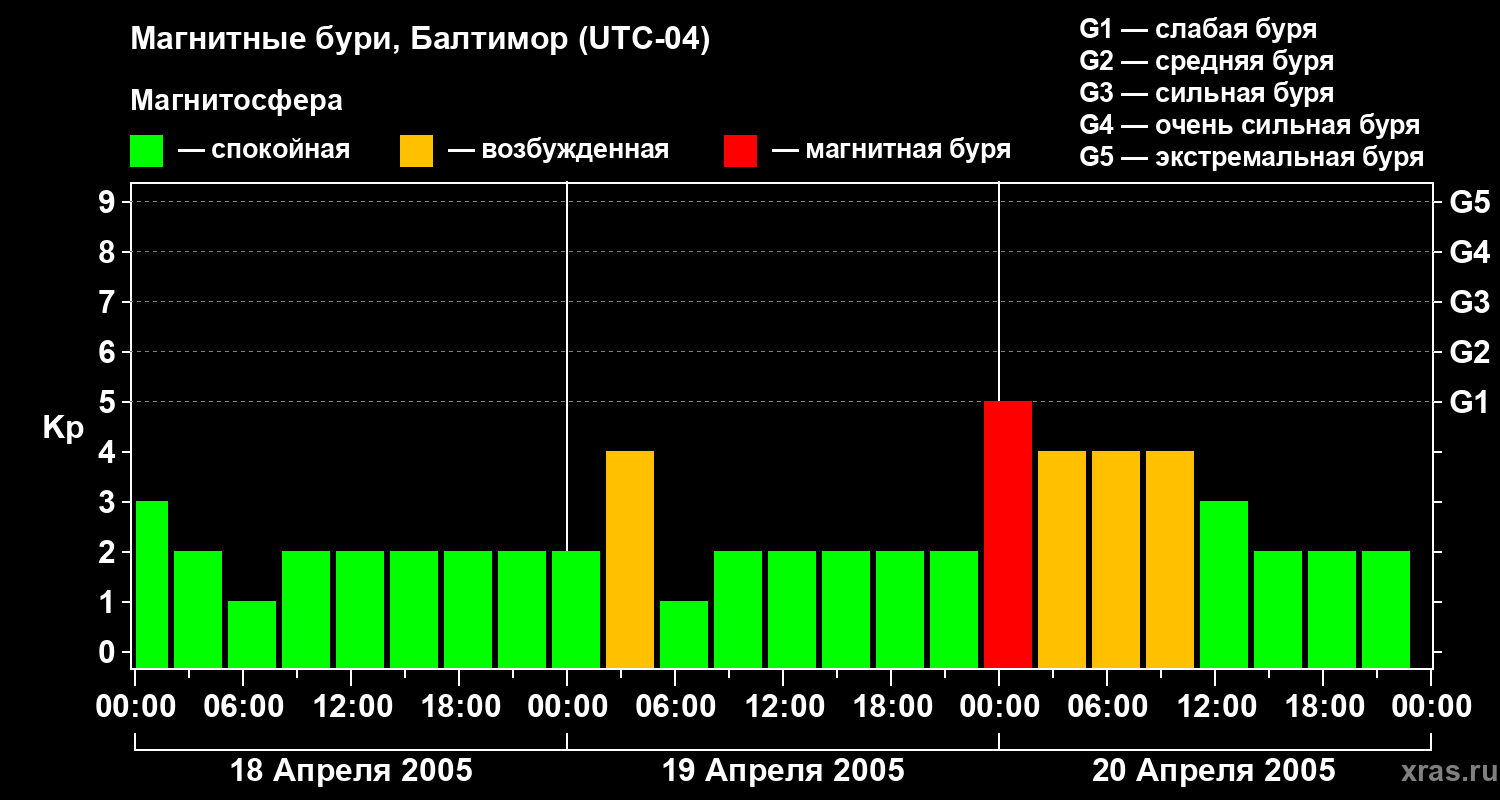Click the 'G3 — сильная буря' description
Screen dimensions: 1500x800
coord(1206,93)
